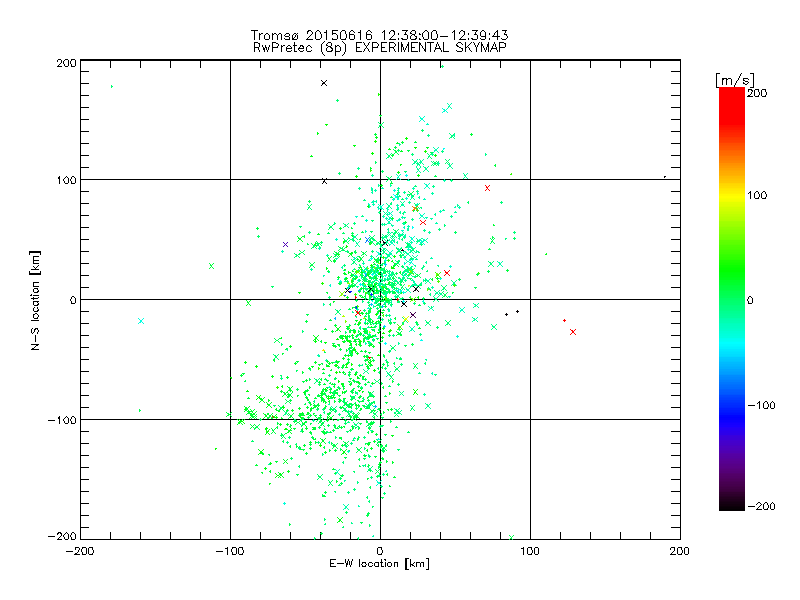Click the x-axis tick label '200'
The image size is (800, 600).
tap(680, 551)
